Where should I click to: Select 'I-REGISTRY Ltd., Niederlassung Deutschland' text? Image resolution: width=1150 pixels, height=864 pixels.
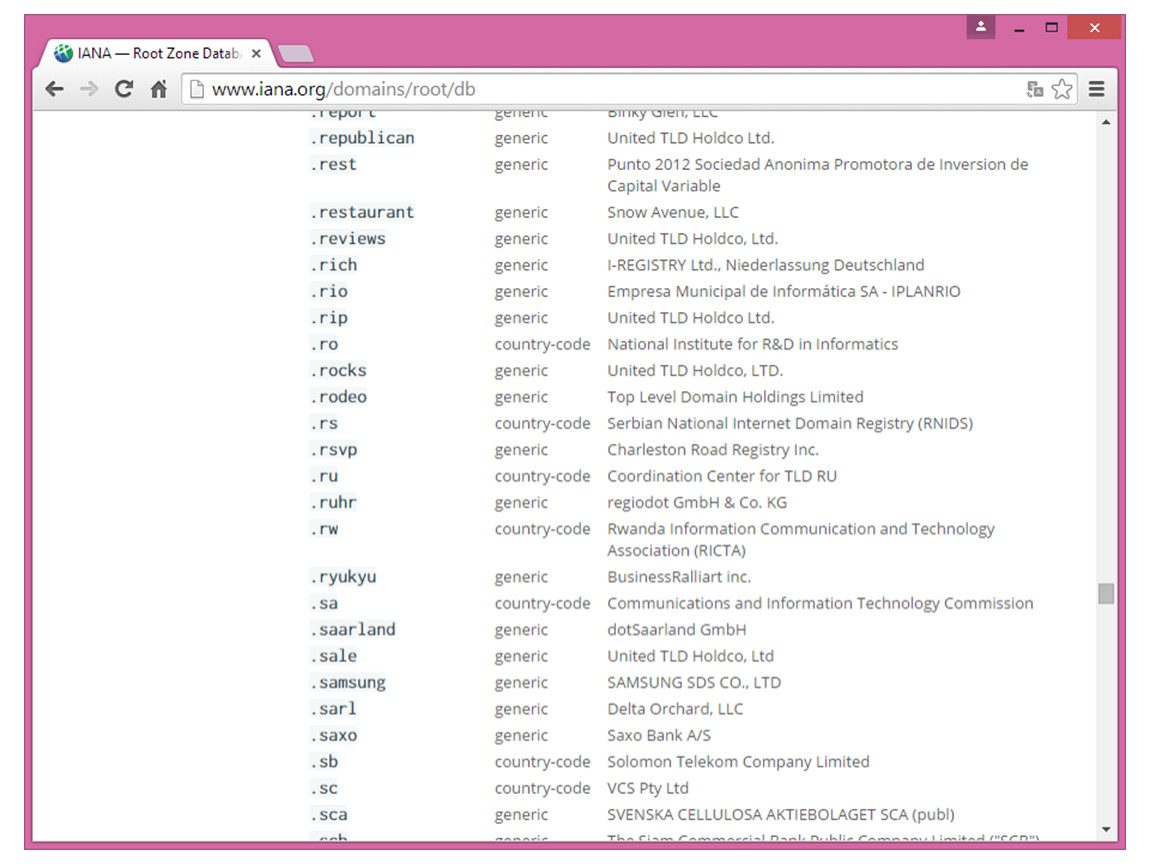pos(766,265)
